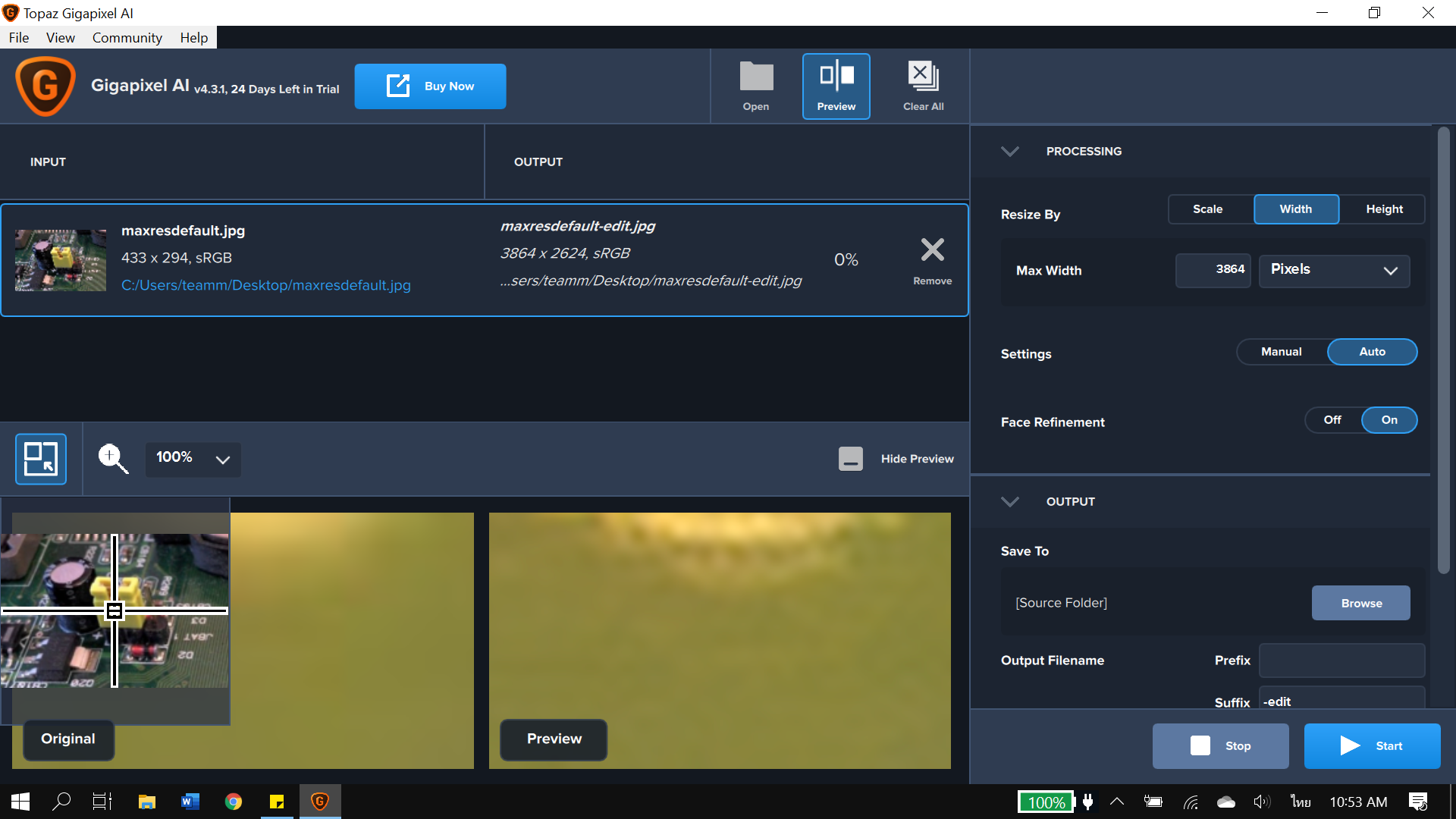Click the 3864 x 2624, sRGB text

click(x=565, y=253)
